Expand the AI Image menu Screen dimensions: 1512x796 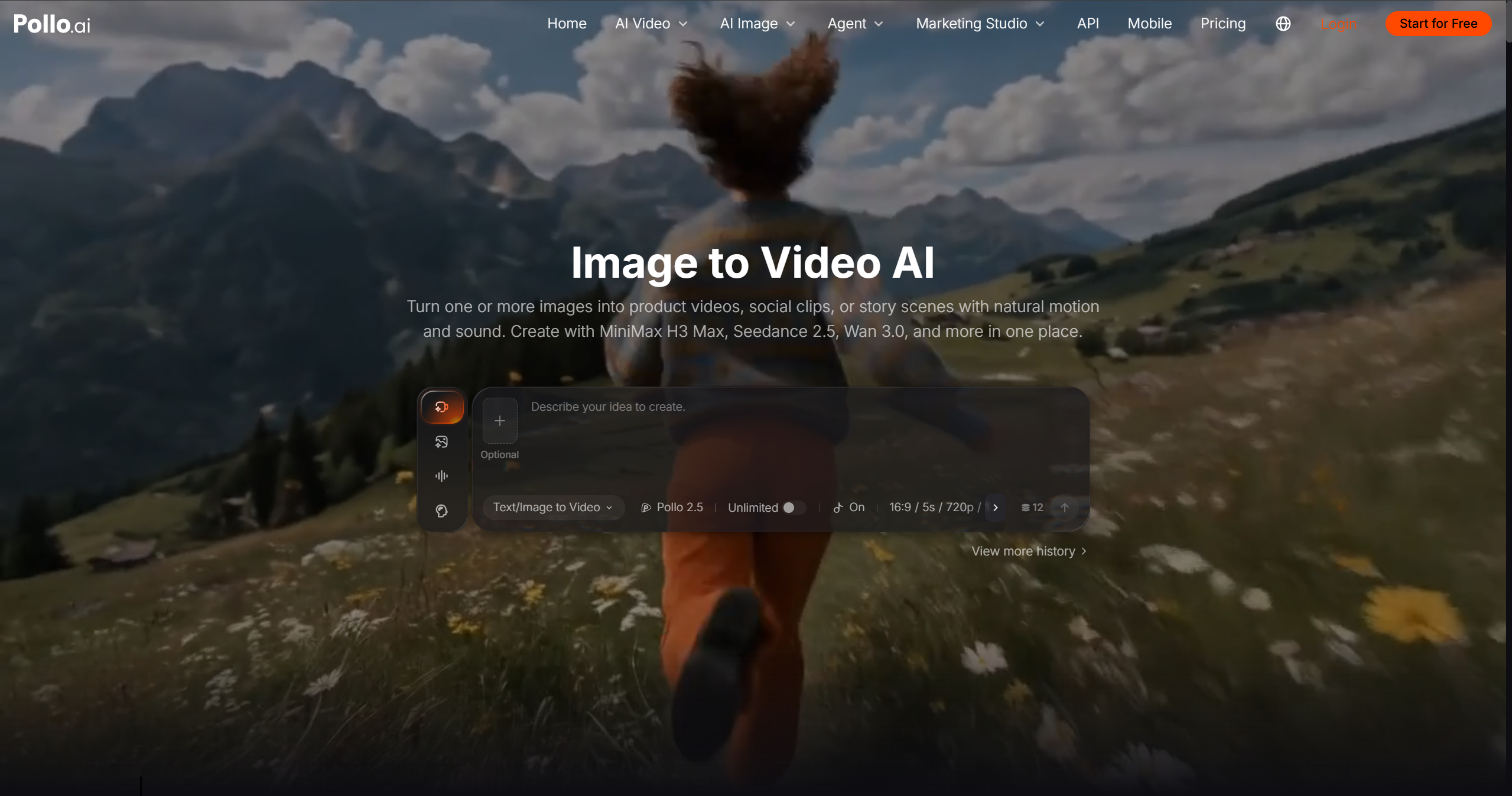(x=757, y=24)
